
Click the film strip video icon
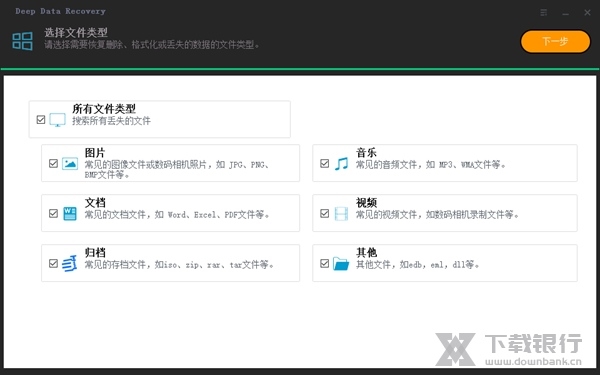341,214
